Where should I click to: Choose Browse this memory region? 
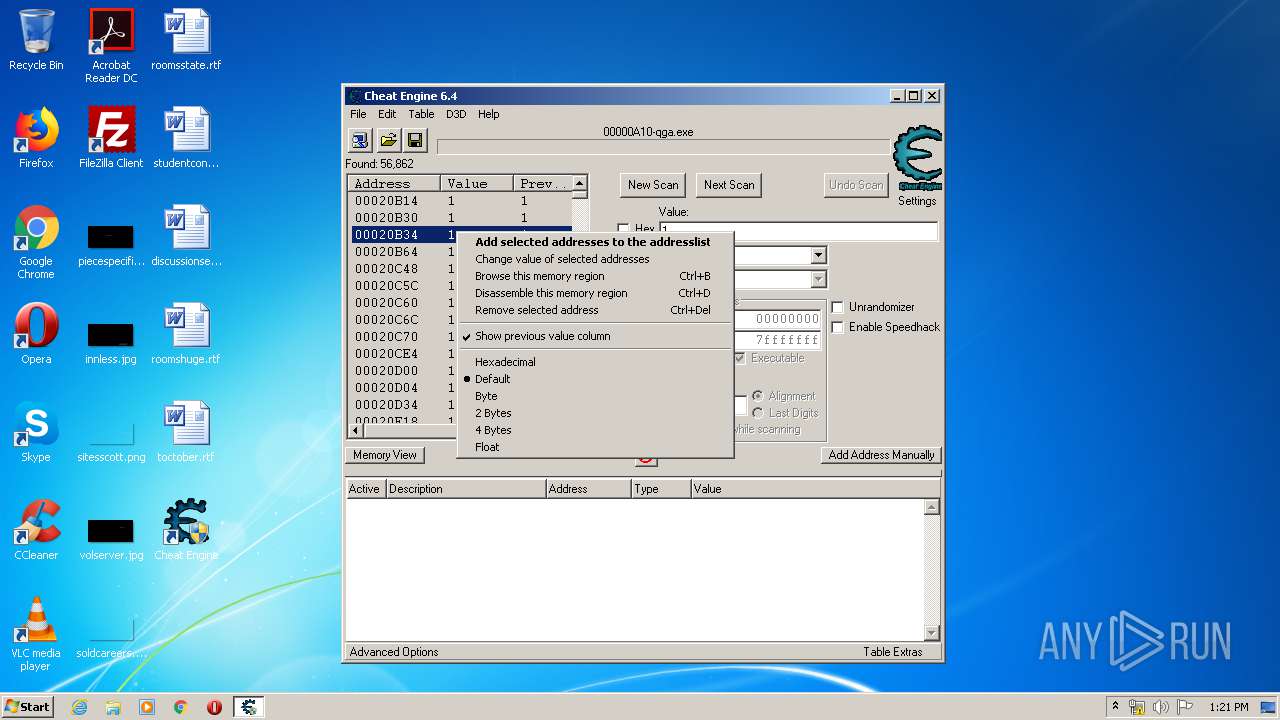[595, 276]
